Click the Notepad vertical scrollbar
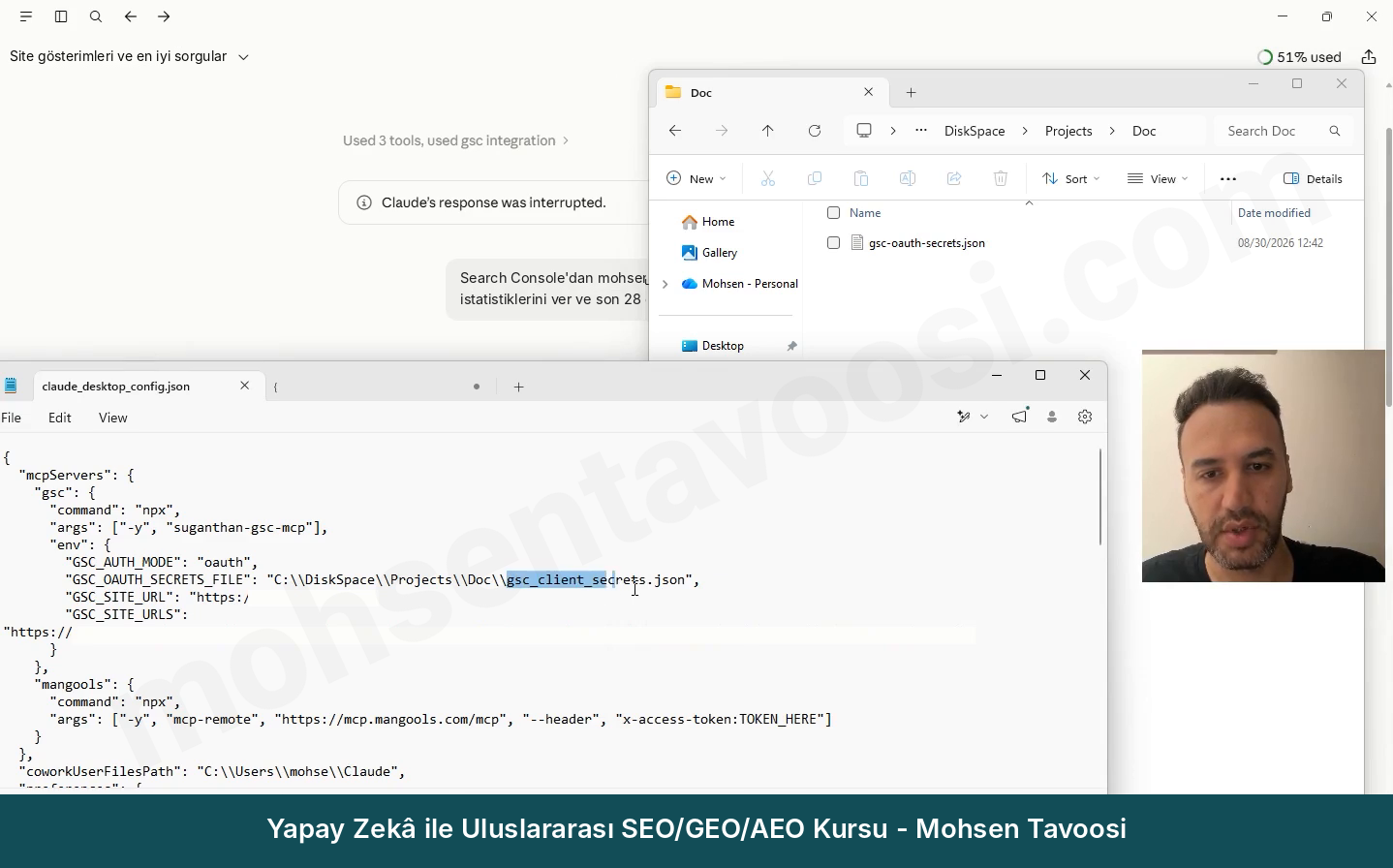The image size is (1393, 868). pos(1100,496)
